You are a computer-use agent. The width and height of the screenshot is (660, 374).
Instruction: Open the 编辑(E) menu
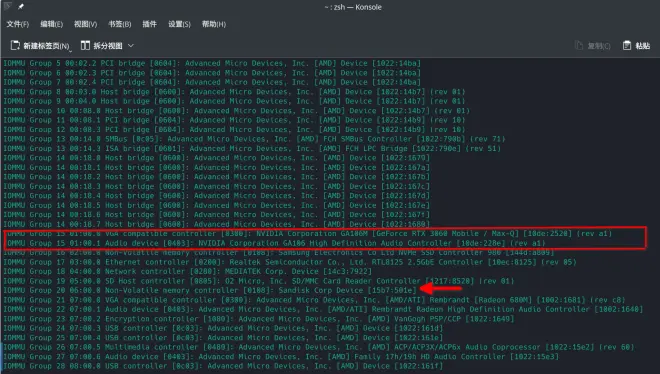pos(51,24)
